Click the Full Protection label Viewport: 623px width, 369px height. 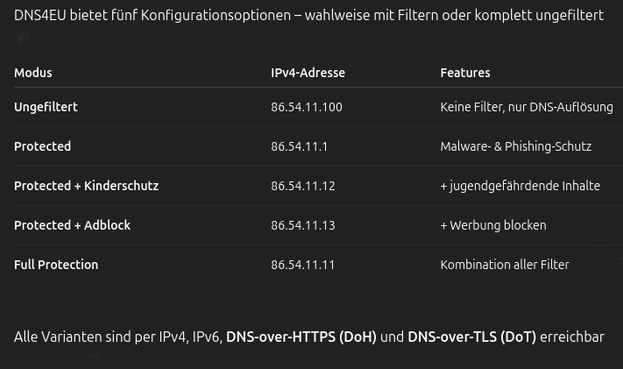click(56, 265)
